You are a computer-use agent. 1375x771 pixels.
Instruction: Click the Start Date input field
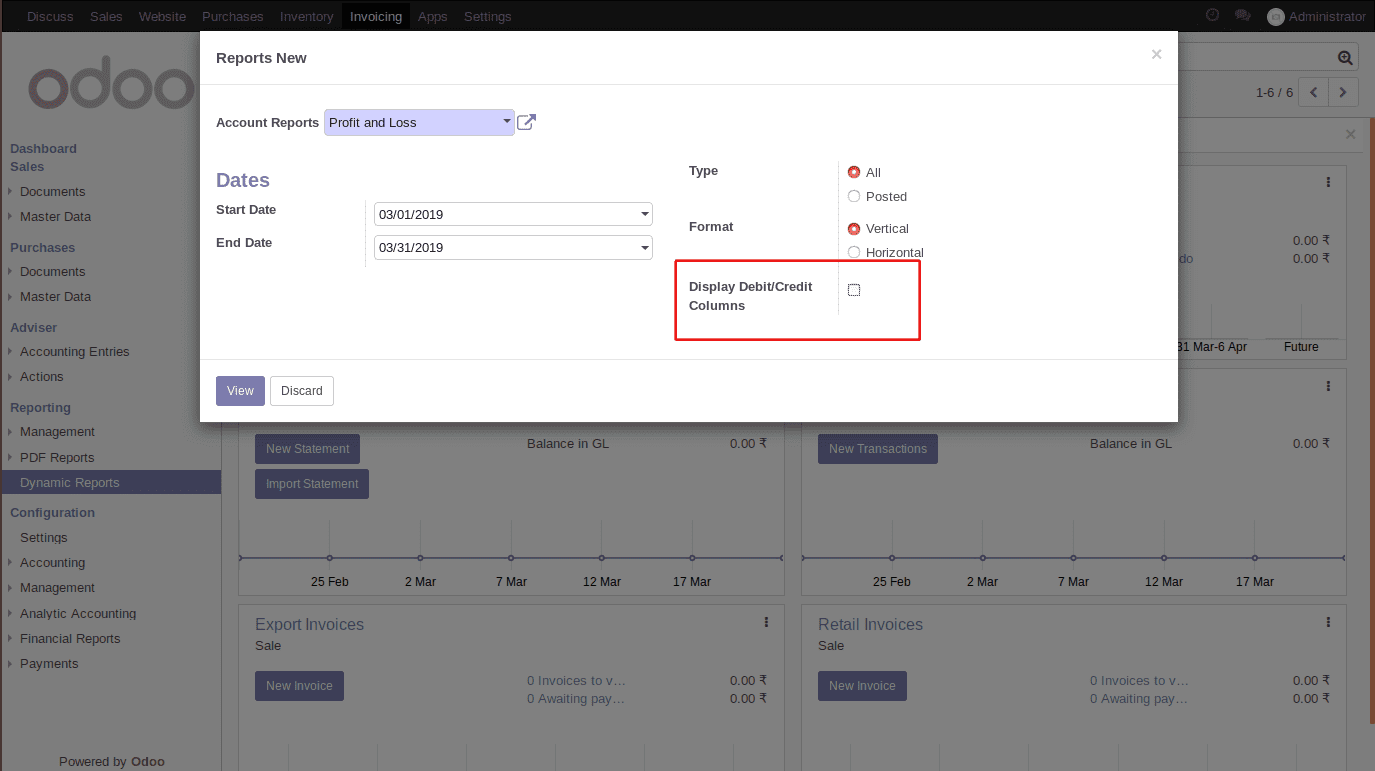(513, 214)
